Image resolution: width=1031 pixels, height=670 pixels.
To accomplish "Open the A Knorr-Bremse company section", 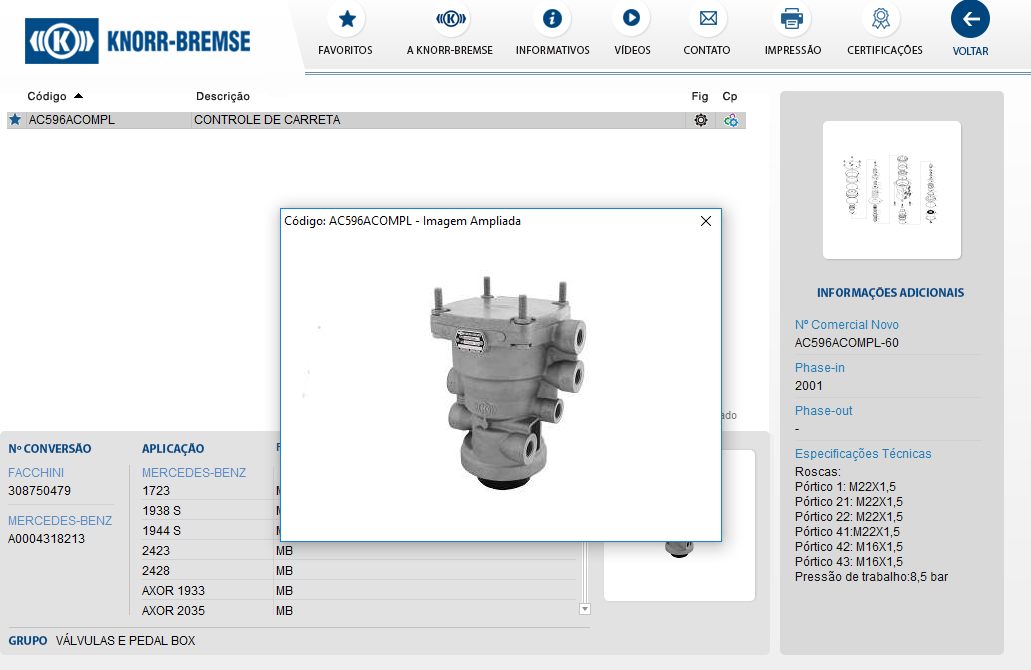I will click(x=450, y=19).
